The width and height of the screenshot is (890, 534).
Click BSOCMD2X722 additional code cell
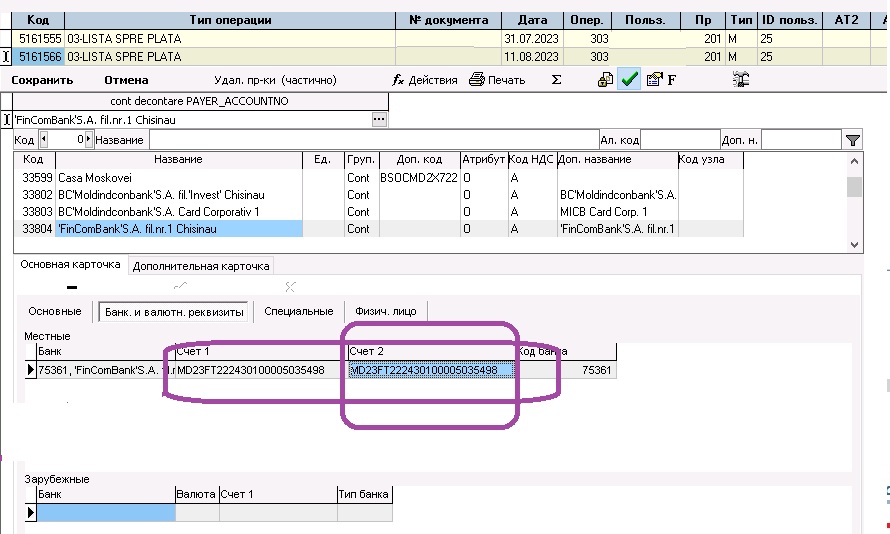click(419, 178)
